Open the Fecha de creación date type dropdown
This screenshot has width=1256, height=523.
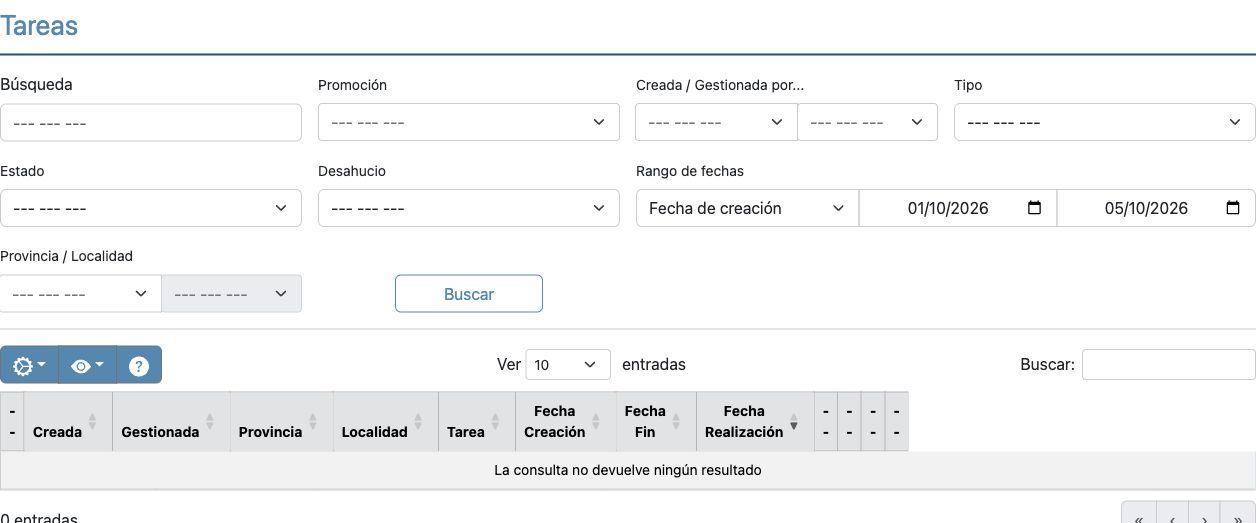click(x=747, y=208)
